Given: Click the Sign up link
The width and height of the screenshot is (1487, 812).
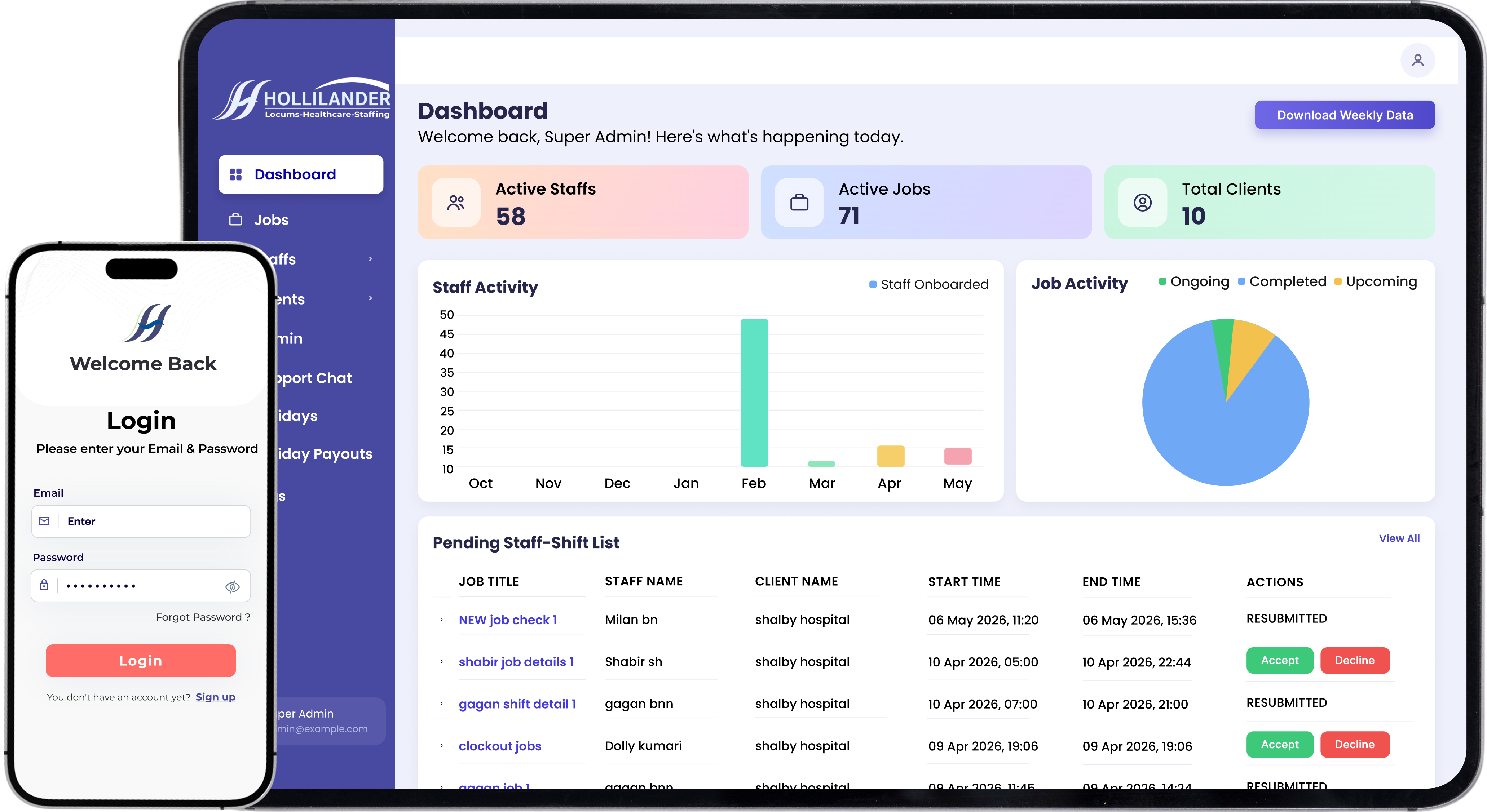Looking at the screenshot, I should pos(215,697).
